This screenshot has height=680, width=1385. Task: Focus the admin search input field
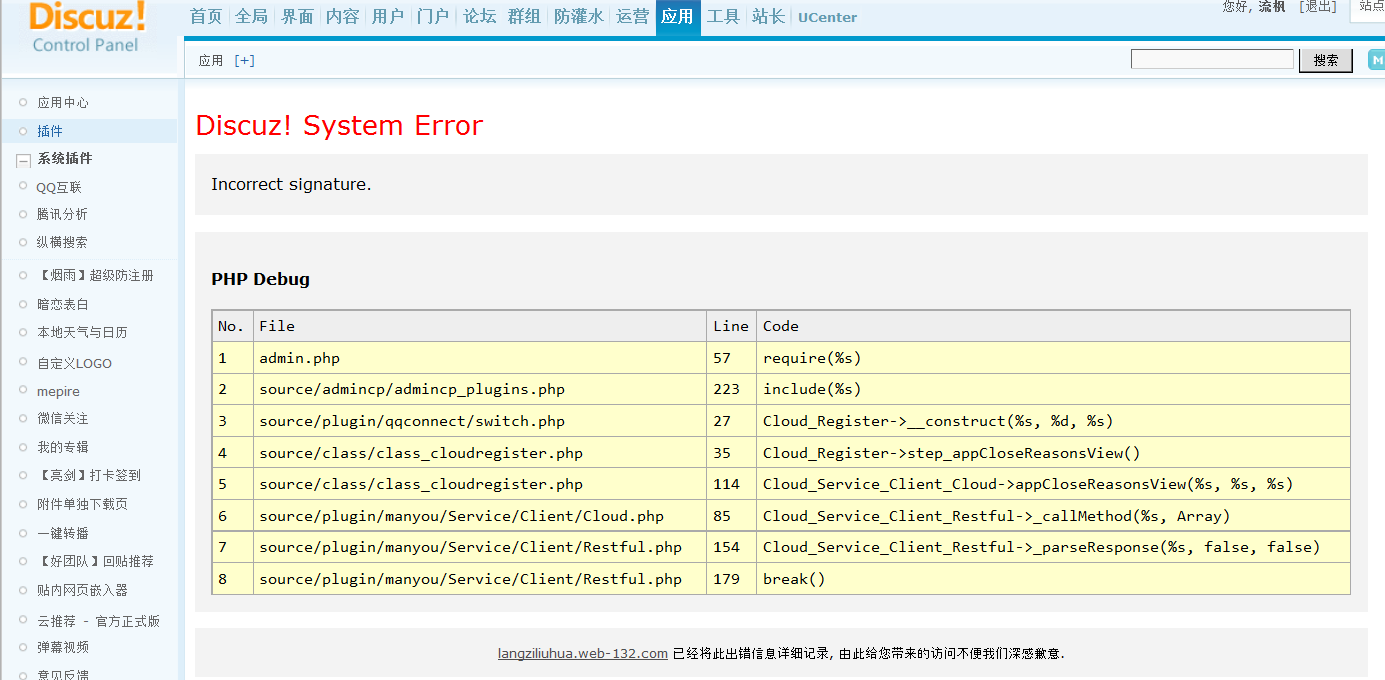pos(1212,60)
